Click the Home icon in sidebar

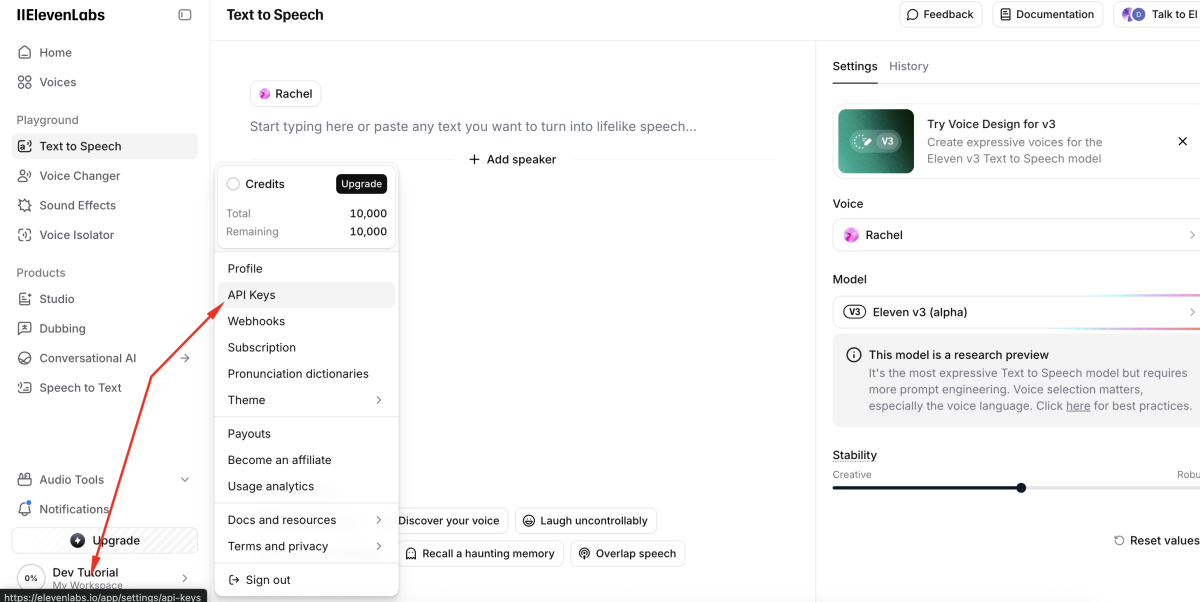[25, 52]
